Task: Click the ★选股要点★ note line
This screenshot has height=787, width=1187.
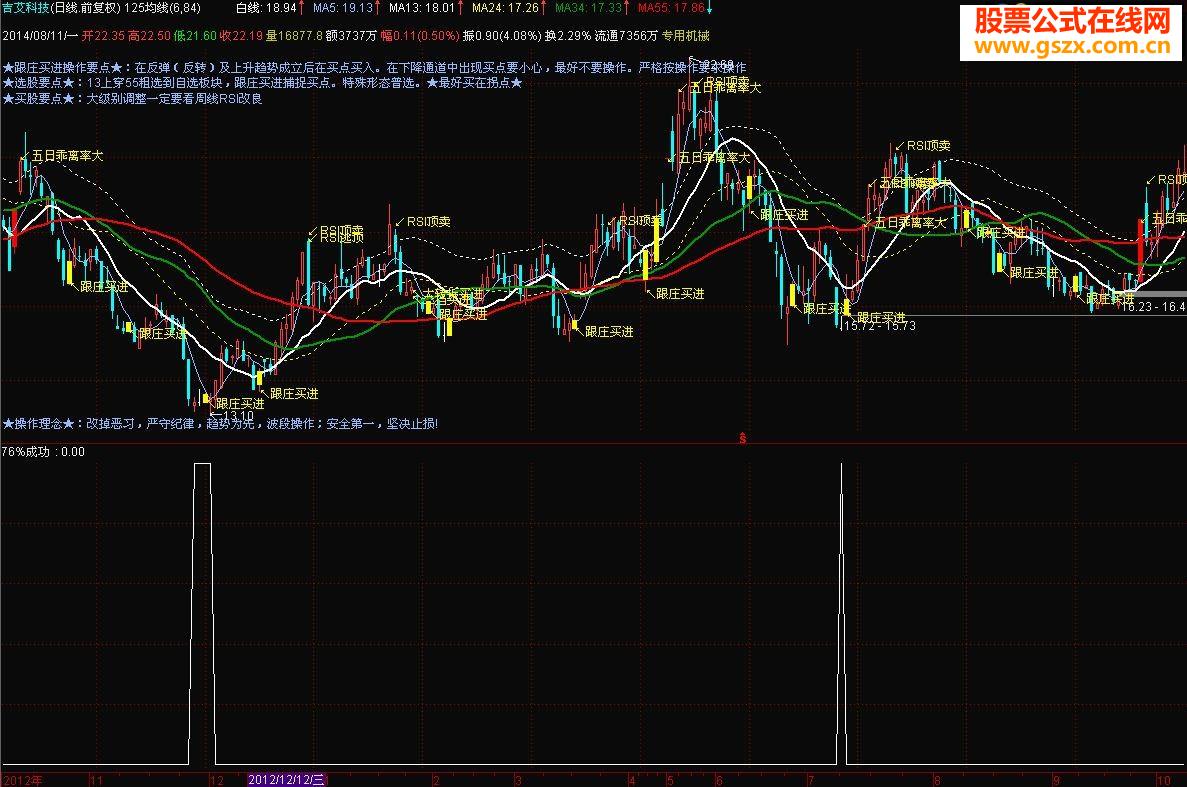Action: 262,82
